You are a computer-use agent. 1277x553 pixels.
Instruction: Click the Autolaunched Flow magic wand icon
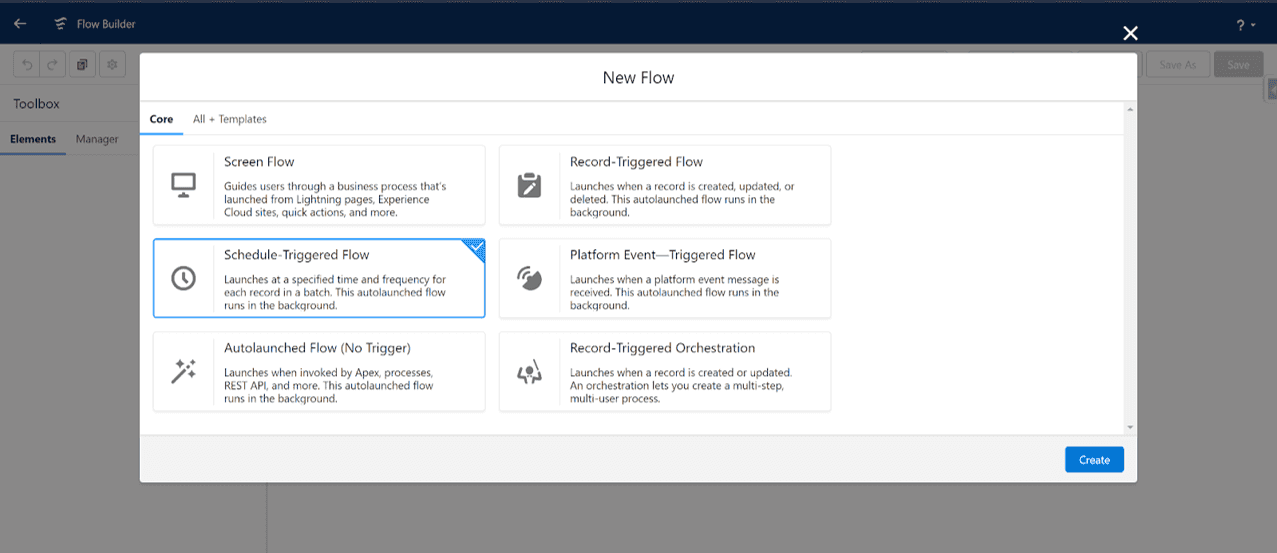click(x=183, y=372)
